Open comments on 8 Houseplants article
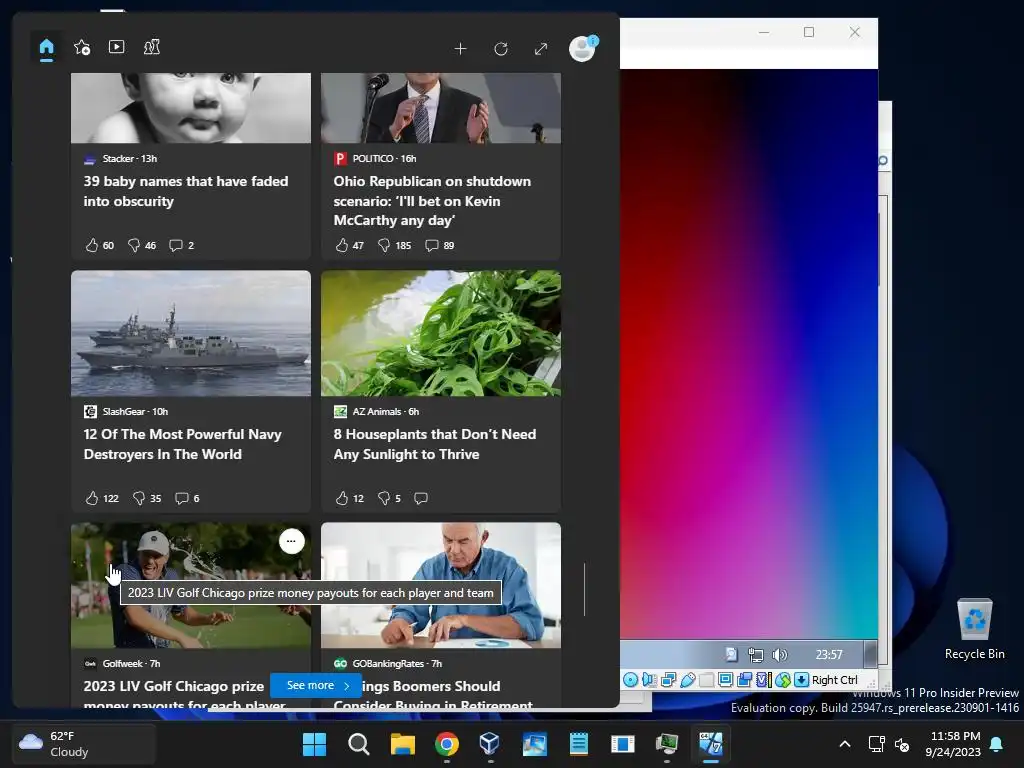Viewport: 1024px width, 768px height. point(421,498)
